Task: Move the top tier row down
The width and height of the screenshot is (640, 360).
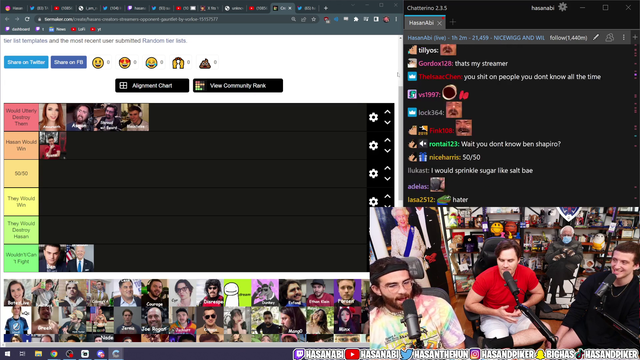Action: (x=387, y=122)
